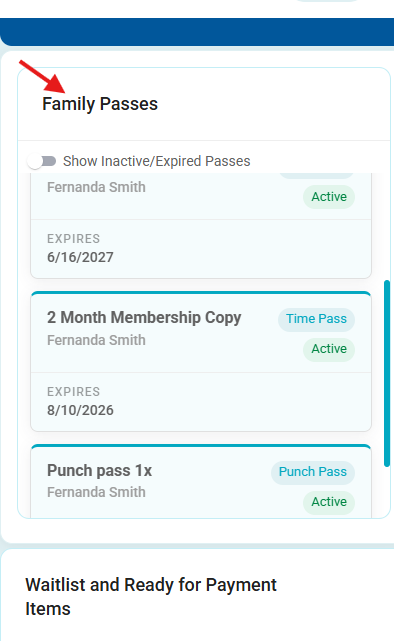Click Active badge on the top pass
The image size is (394, 641).
pyautogui.click(x=329, y=197)
